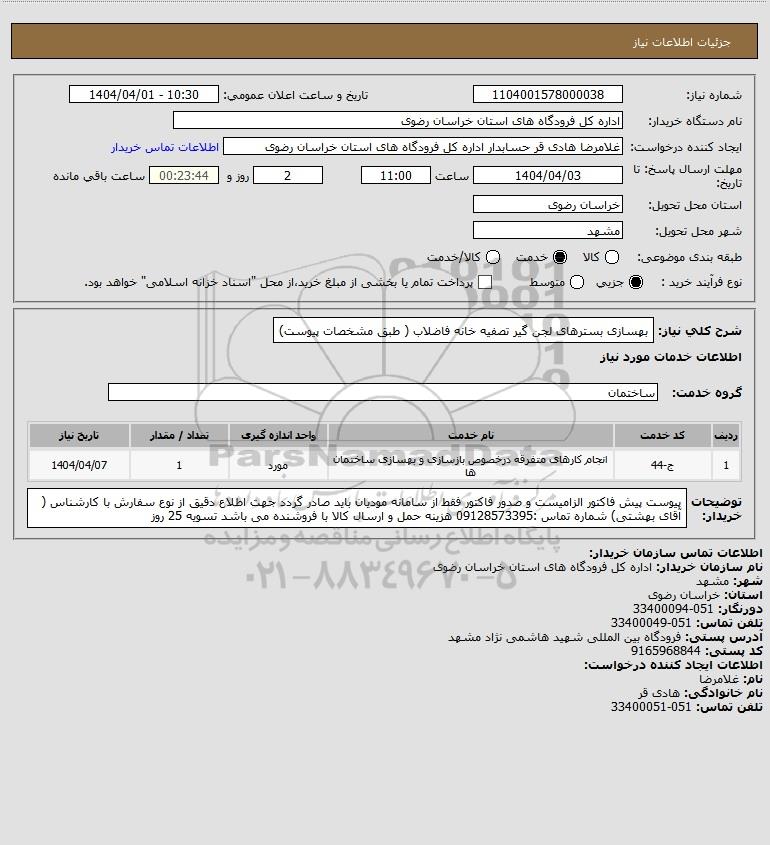Select the خدمت radio button

pyautogui.click(x=560, y=257)
